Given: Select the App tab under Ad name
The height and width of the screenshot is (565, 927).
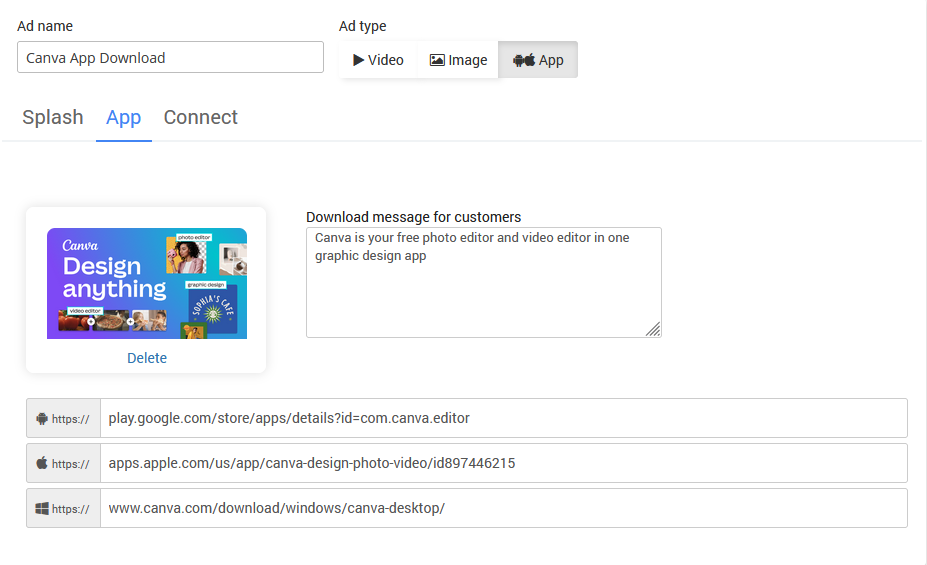Looking at the screenshot, I should click(x=124, y=117).
